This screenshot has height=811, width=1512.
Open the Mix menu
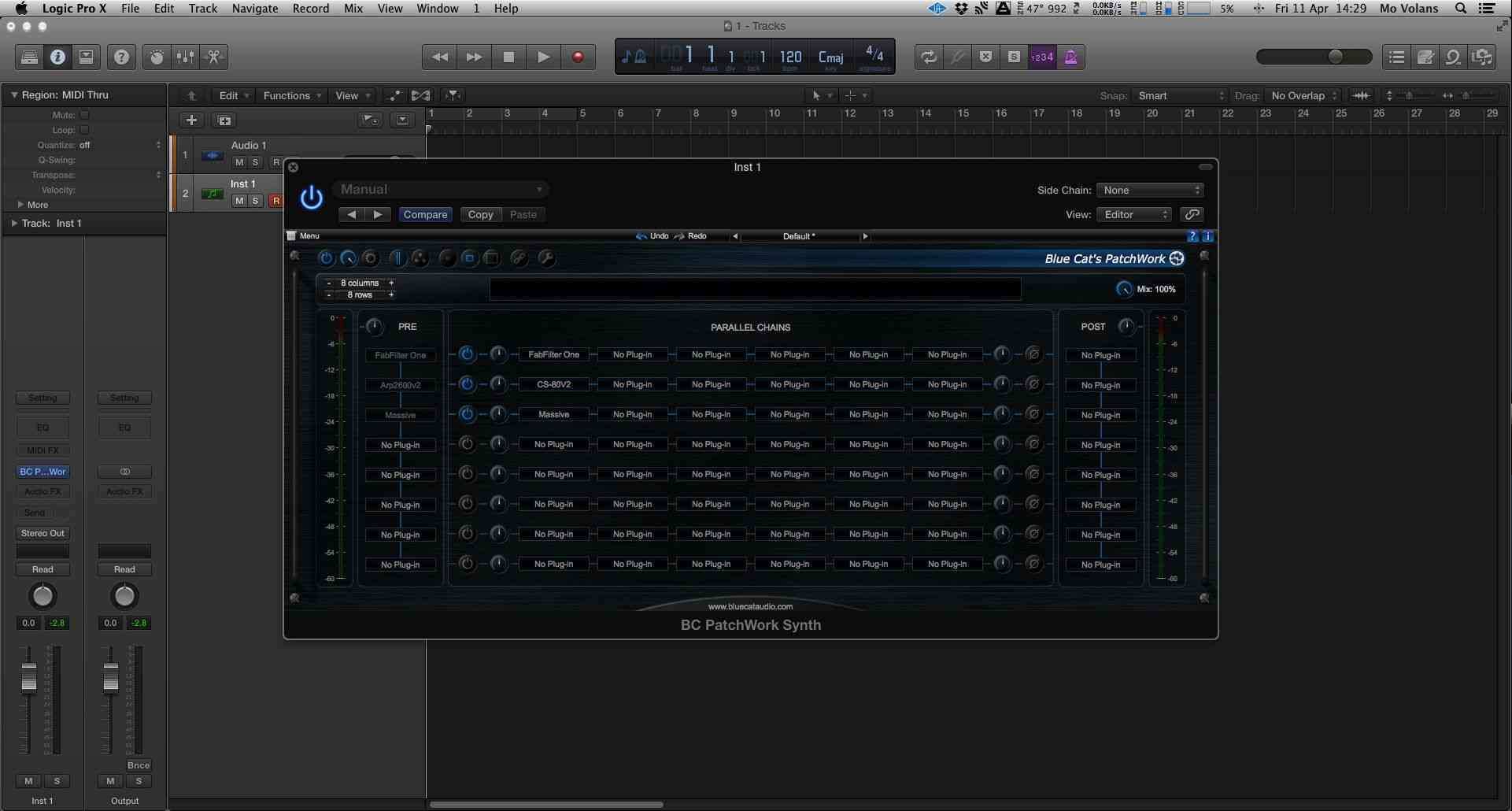click(353, 9)
